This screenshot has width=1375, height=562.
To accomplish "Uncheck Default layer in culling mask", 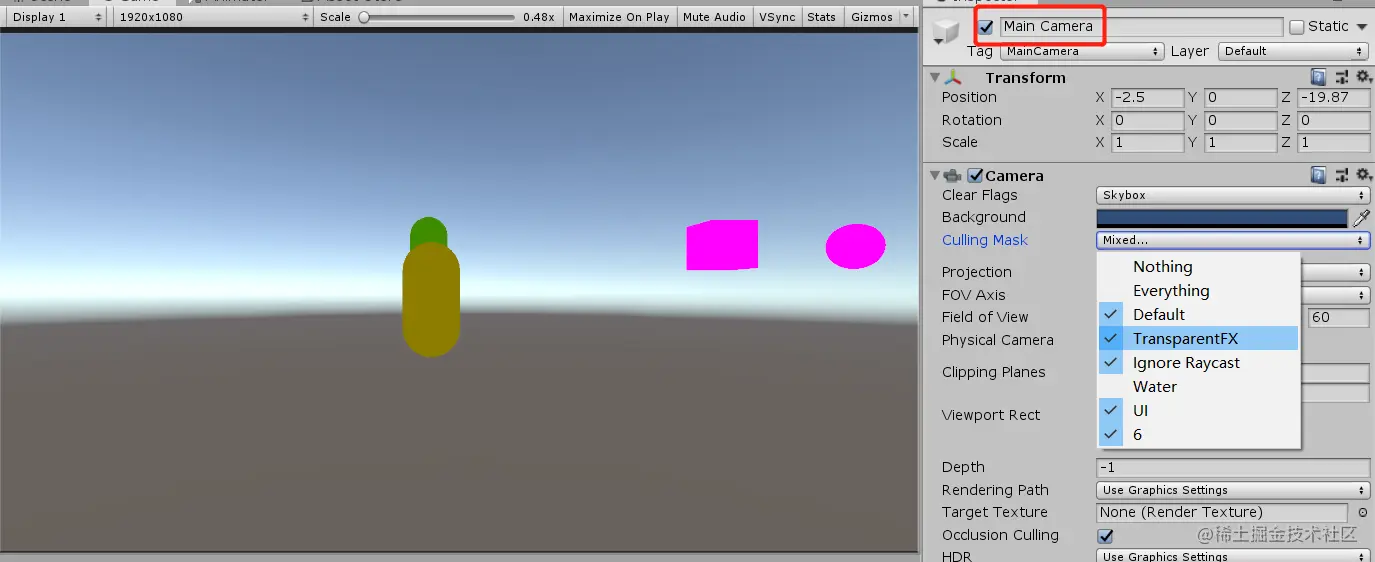I will pyautogui.click(x=1198, y=314).
